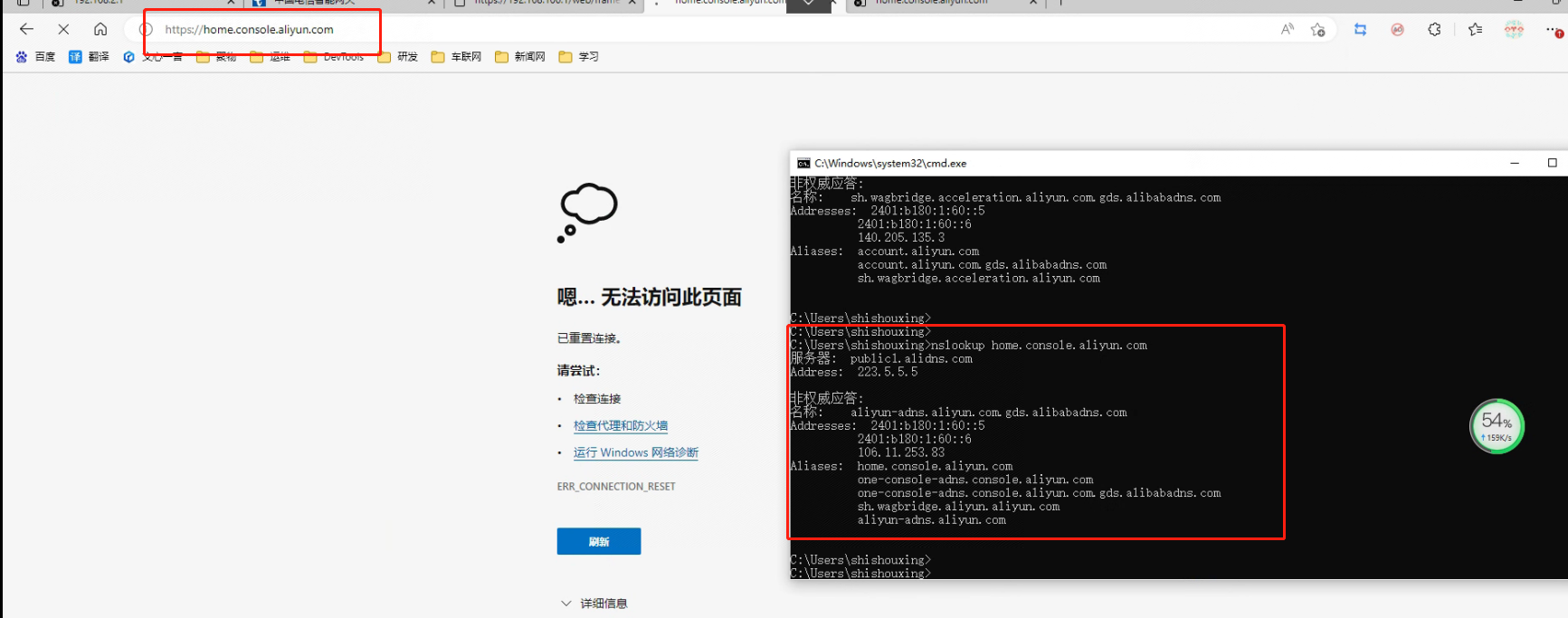Click the sh.wagbridge.aliyun.aliyun.com alias line

[958, 507]
